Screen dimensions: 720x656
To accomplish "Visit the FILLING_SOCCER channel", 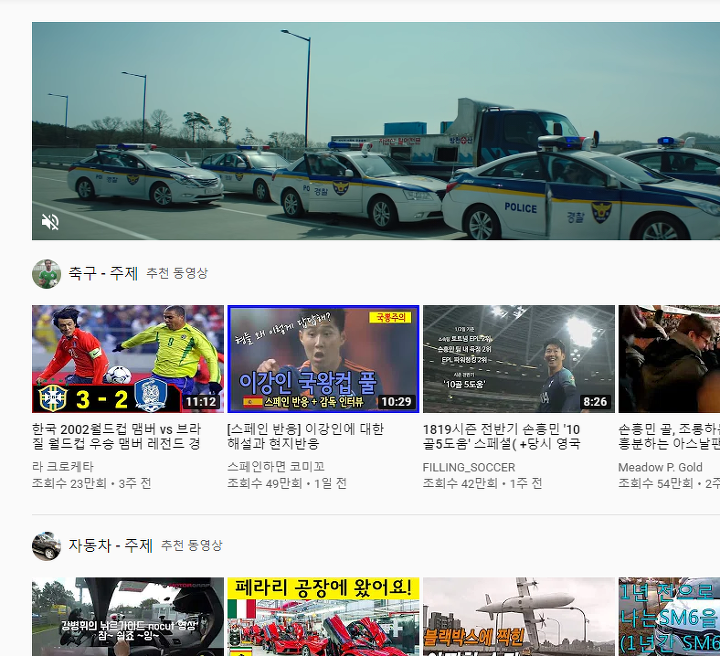I will pyautogui.click(x=469, y=467).
